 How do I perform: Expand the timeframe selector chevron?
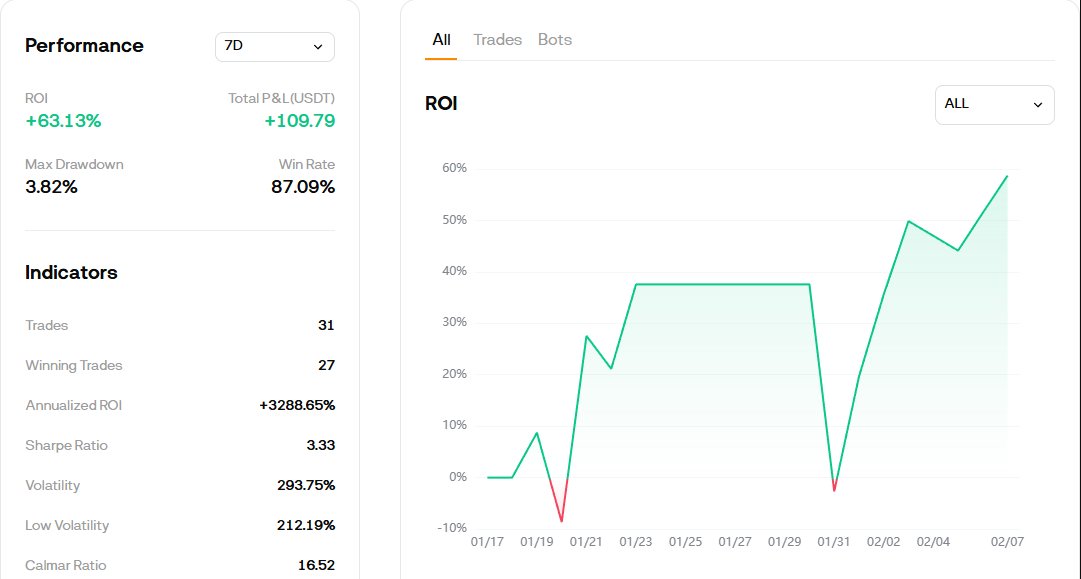tap(318, 46)
